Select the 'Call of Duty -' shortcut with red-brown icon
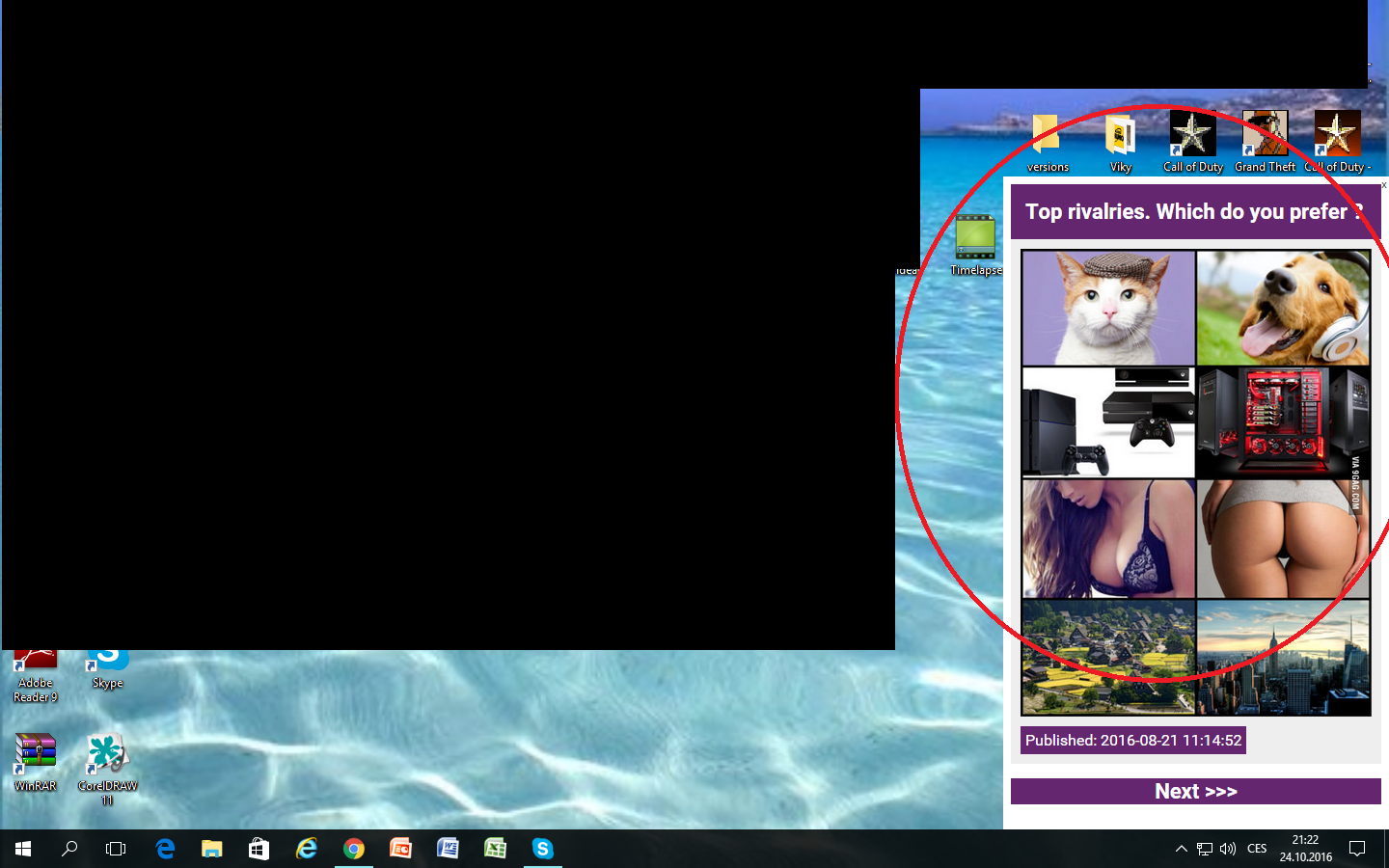This screenshot has width=1389, height=868. click(x=1337, y=141)
